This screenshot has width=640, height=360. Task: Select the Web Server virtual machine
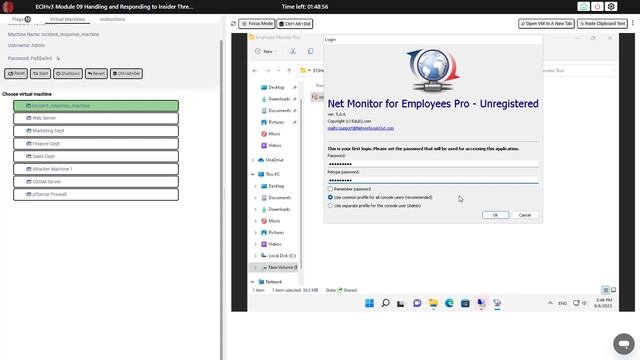tap(96, 118)
